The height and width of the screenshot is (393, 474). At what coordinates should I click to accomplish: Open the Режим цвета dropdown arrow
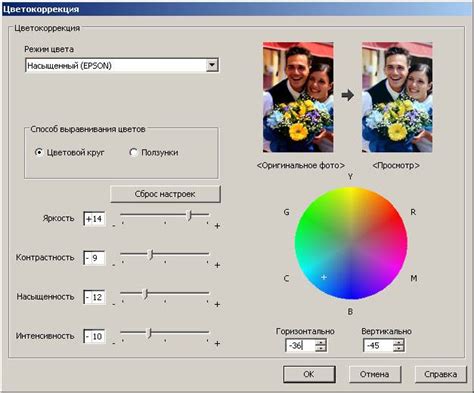pos(212,65)
